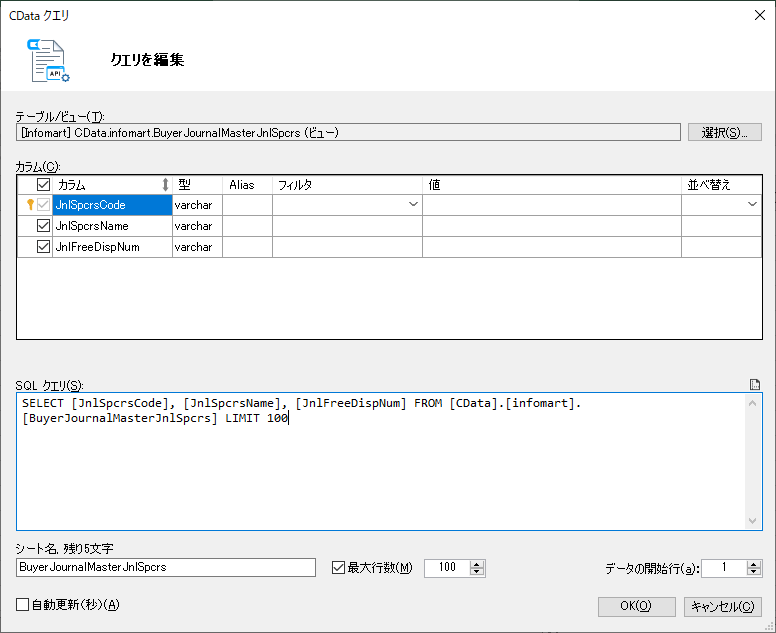
Task: Click the 選択(S)... button
Action: tap(725, 132)
